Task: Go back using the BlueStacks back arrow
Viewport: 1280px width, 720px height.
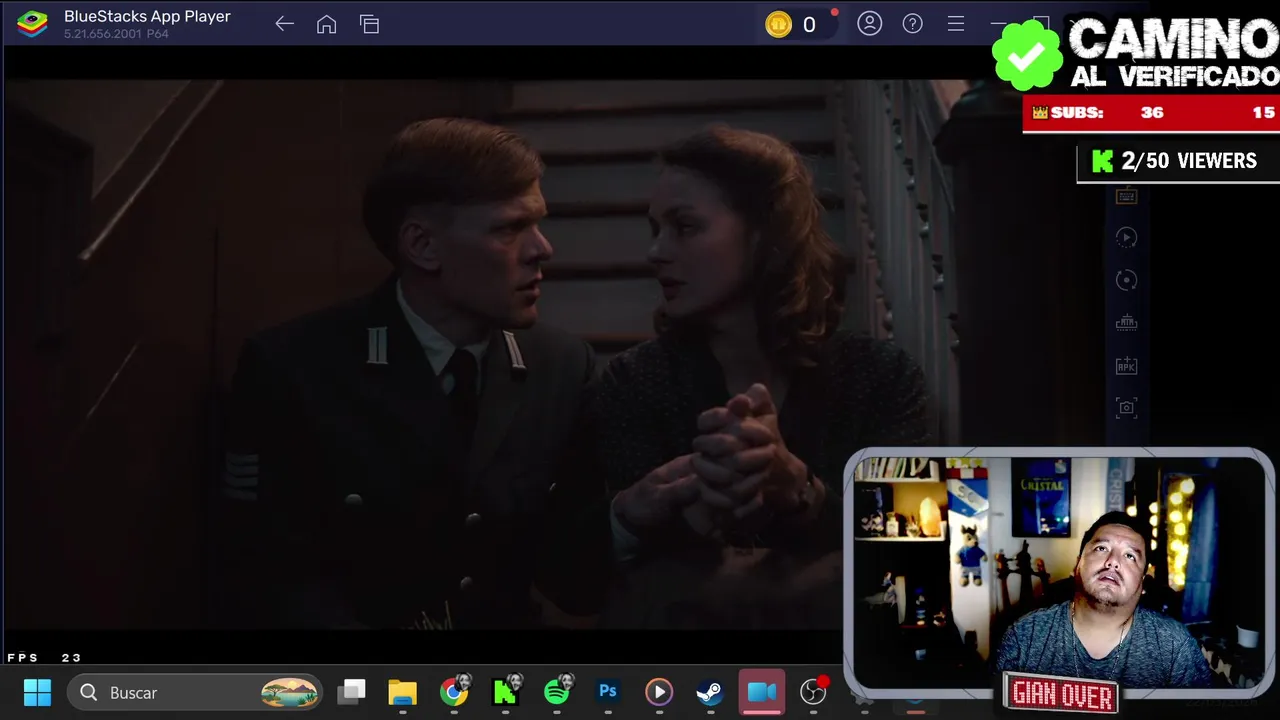Action: [x=284, y=24]
